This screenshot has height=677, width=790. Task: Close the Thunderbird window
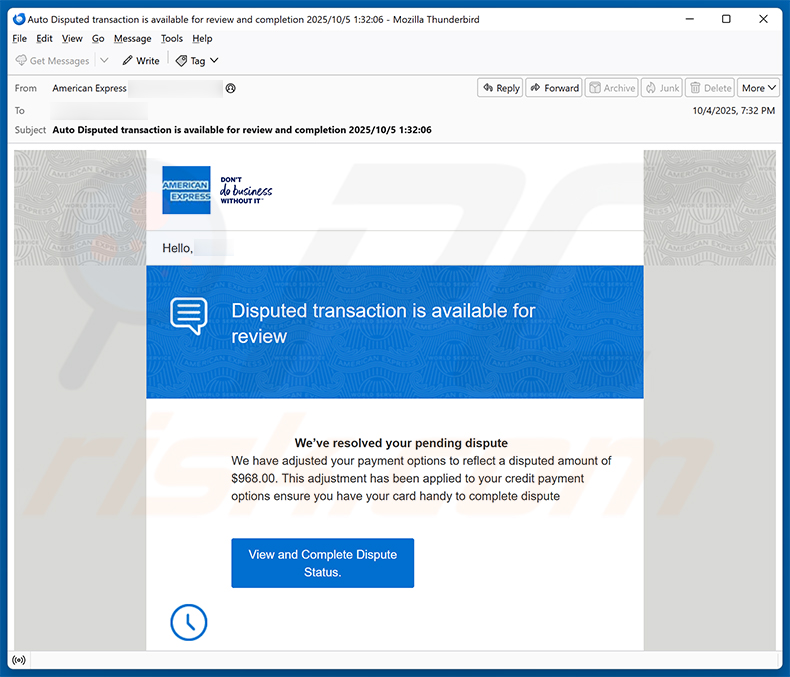pyautogui.click(x=763, y=19)
